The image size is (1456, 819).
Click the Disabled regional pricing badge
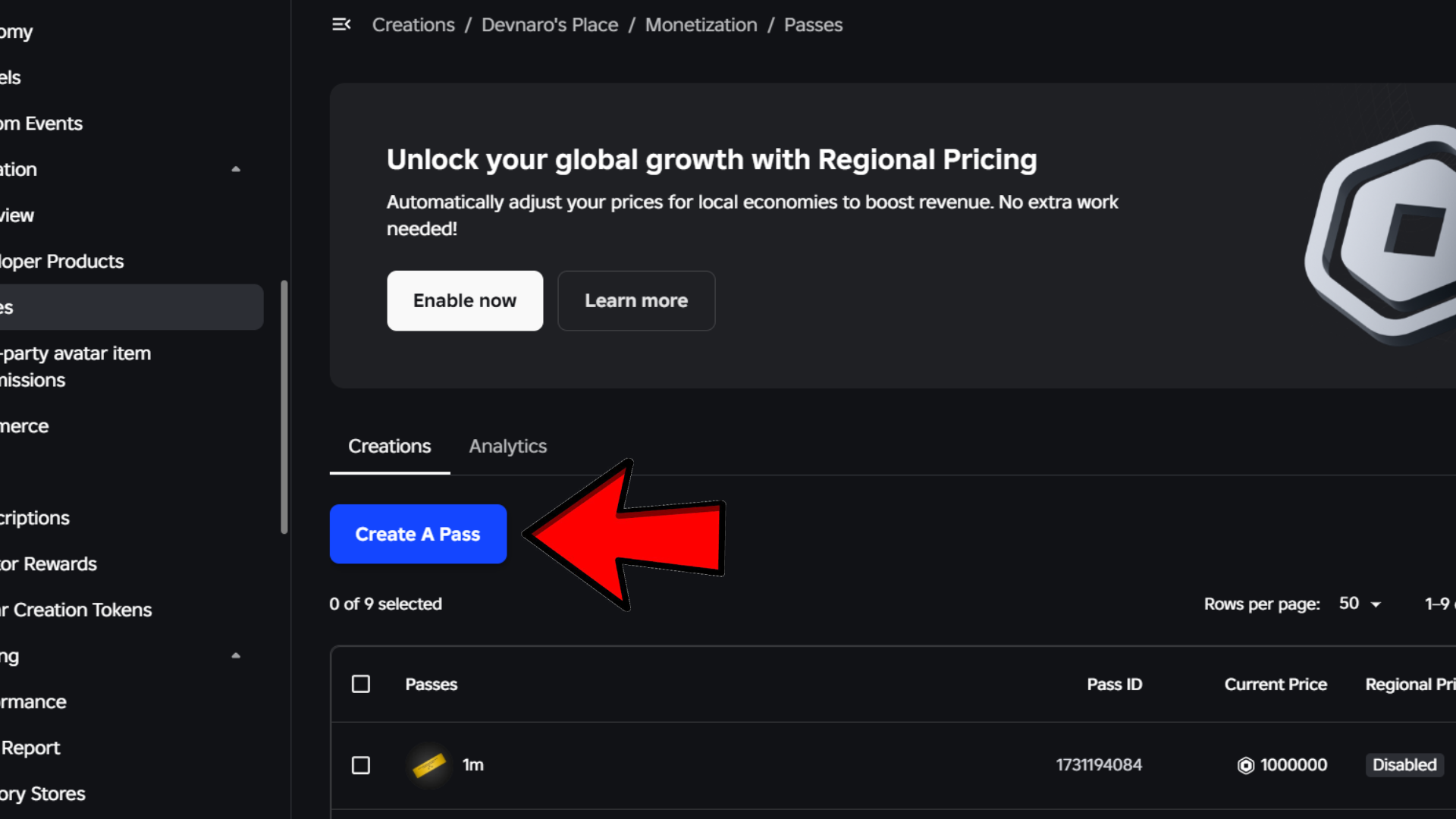(x=1404, y=765)
